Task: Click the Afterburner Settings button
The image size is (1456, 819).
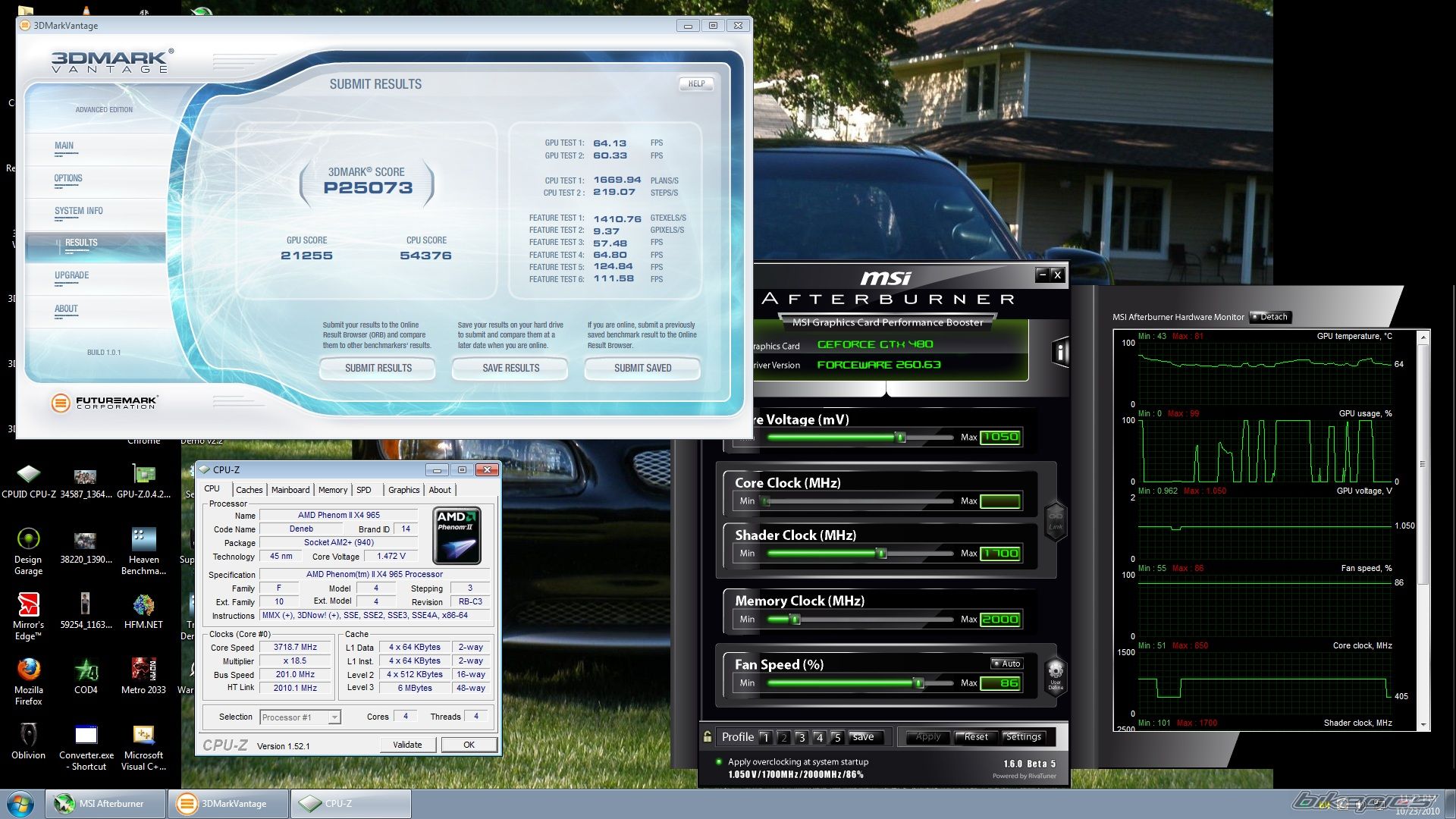Action: click(1023, 737)
